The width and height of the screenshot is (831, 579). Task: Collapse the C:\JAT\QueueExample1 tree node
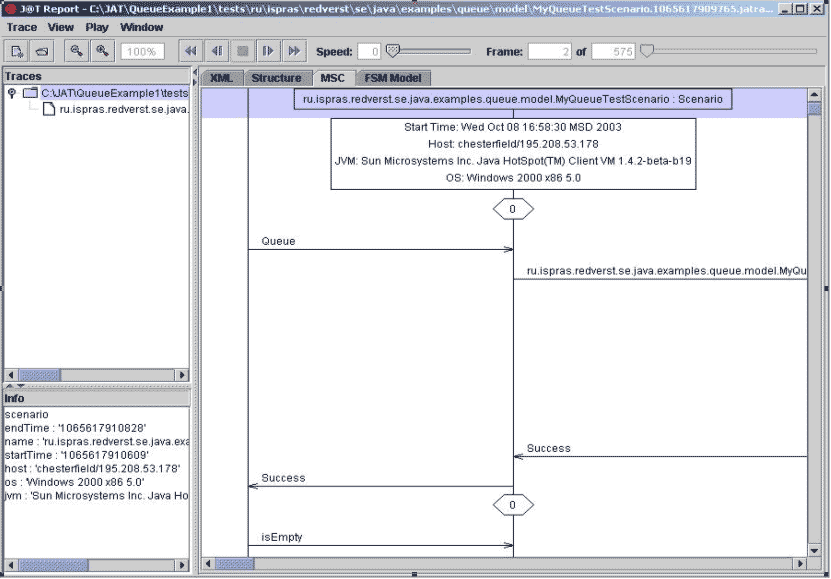(12, 93)
